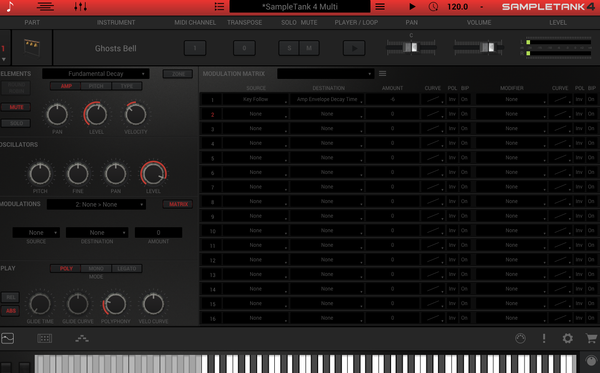
Task: Open the macro knob icon in bottom bar
Action: [520, 338]
